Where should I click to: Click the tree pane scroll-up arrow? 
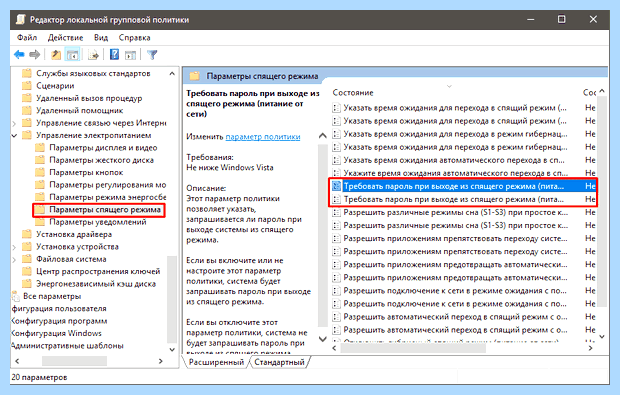tap(172, 74)
